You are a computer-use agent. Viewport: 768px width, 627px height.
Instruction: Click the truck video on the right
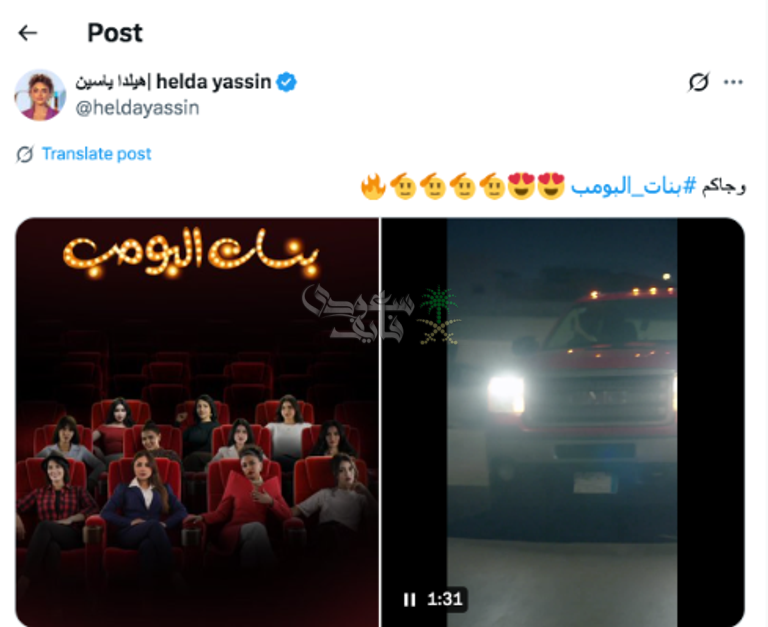coord(563,422)
